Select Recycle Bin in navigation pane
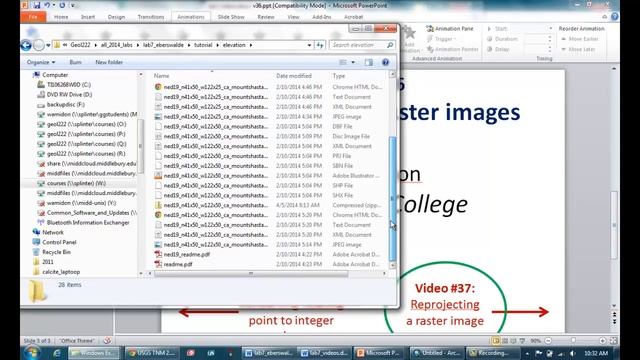This screenshot has width=640, height=360. pos(56,252)
